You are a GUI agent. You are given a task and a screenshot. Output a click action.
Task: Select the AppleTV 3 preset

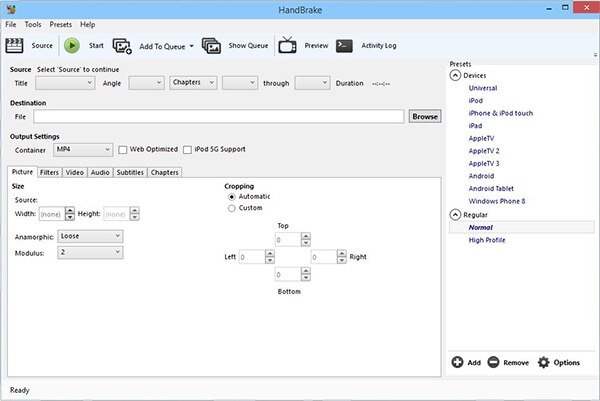click(484, 164)
